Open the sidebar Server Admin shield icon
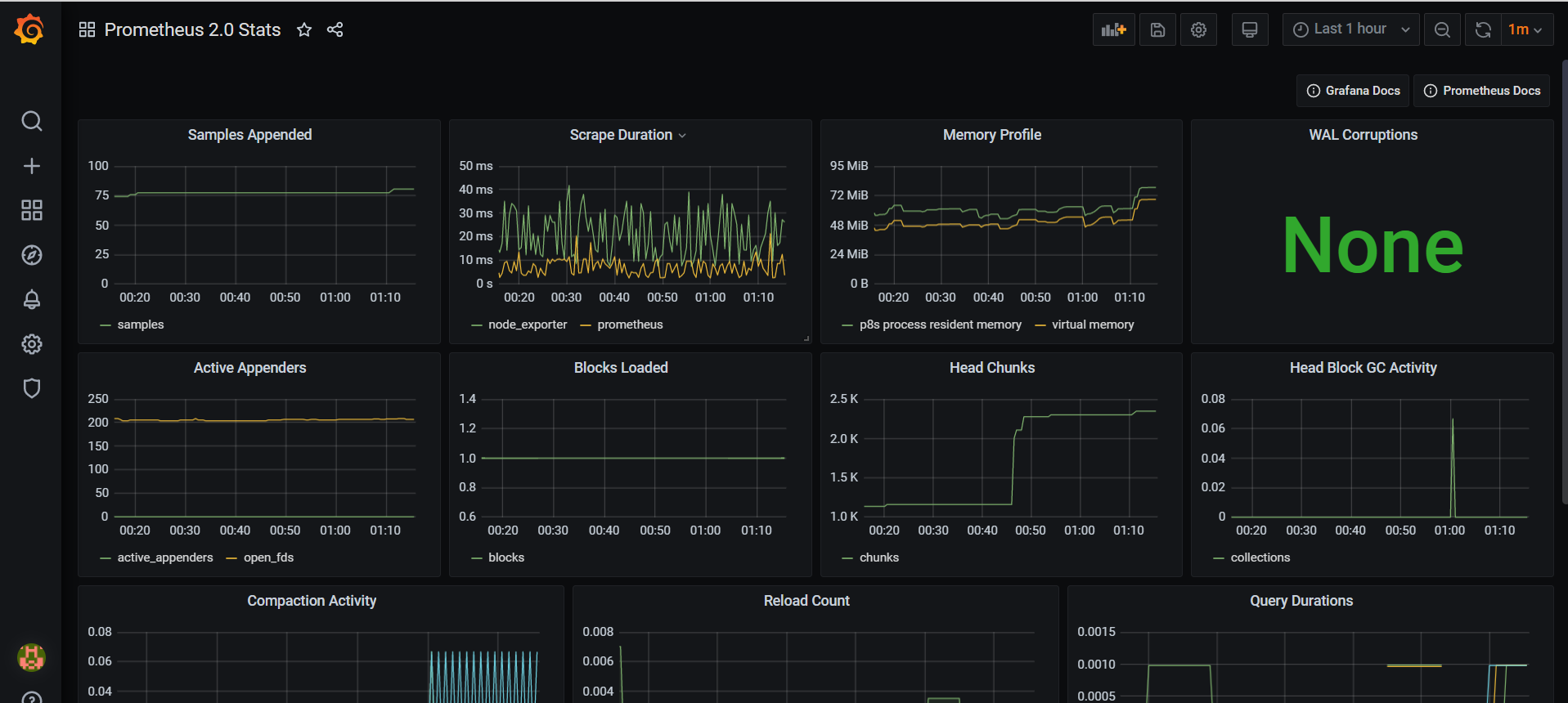 (x=31, y=388)
